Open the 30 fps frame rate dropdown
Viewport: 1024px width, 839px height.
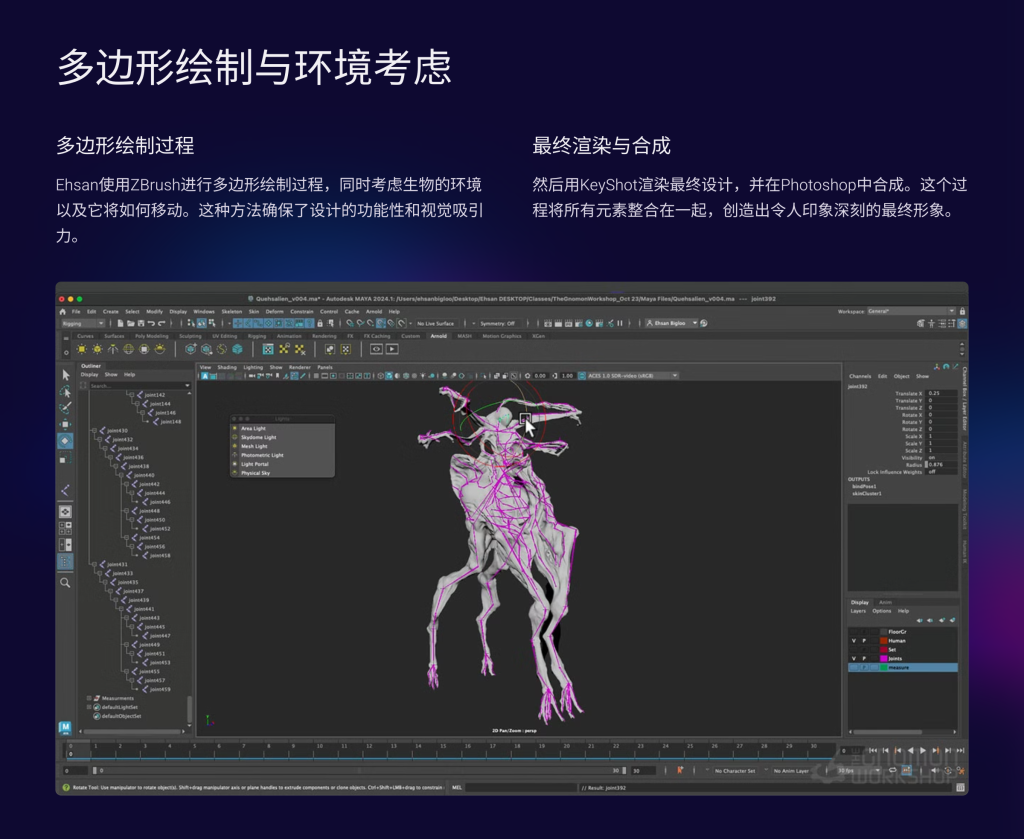[x=857, y=771]
